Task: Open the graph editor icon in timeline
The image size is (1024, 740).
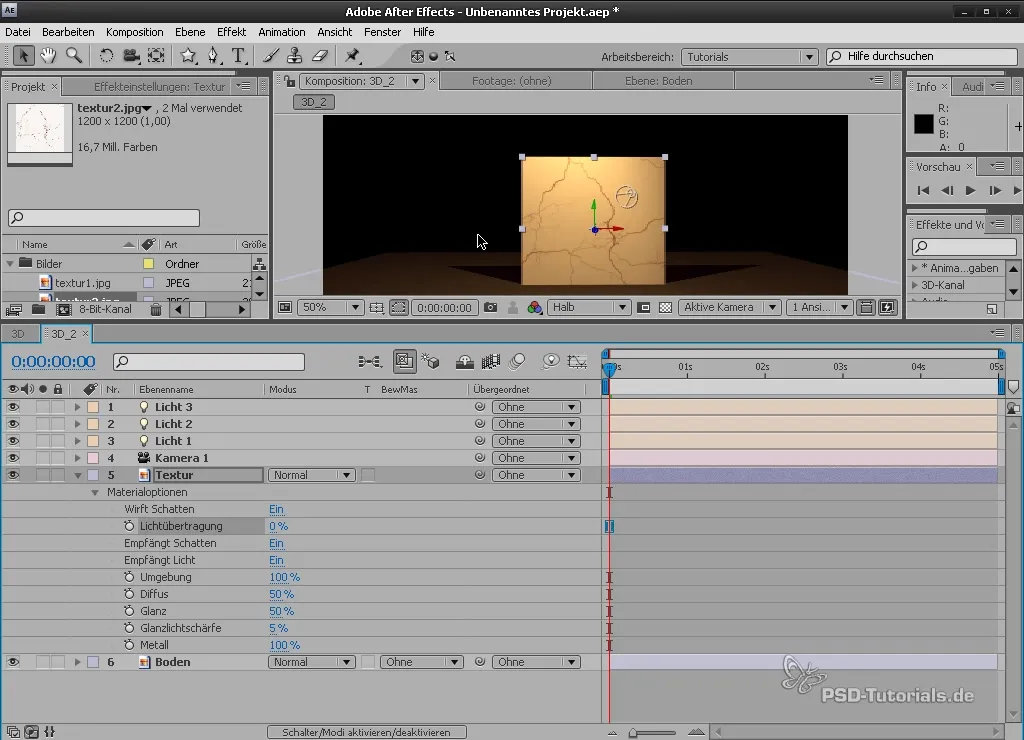Action: (x=577, y=361)
